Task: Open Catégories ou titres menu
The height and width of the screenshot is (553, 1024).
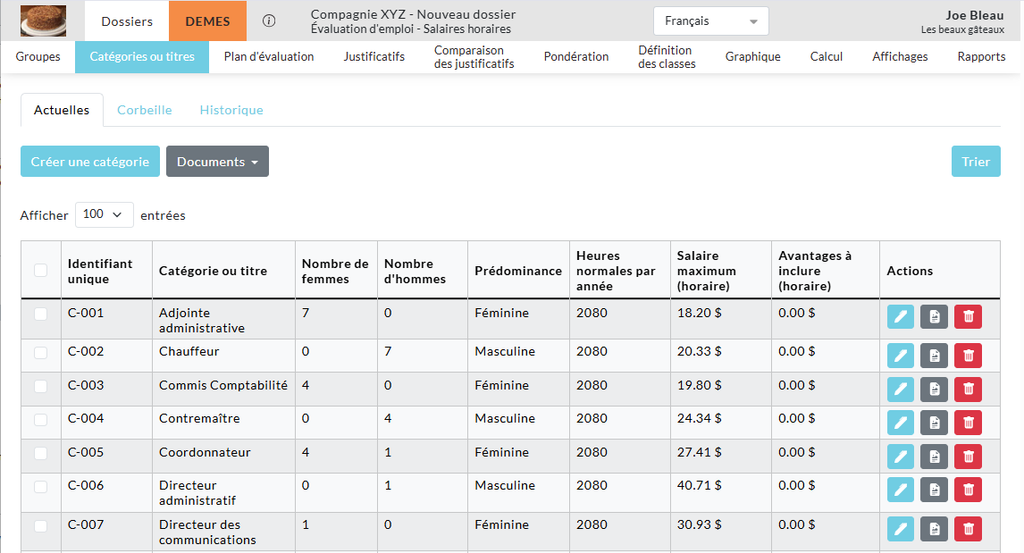Action: [x=142, y=57]
